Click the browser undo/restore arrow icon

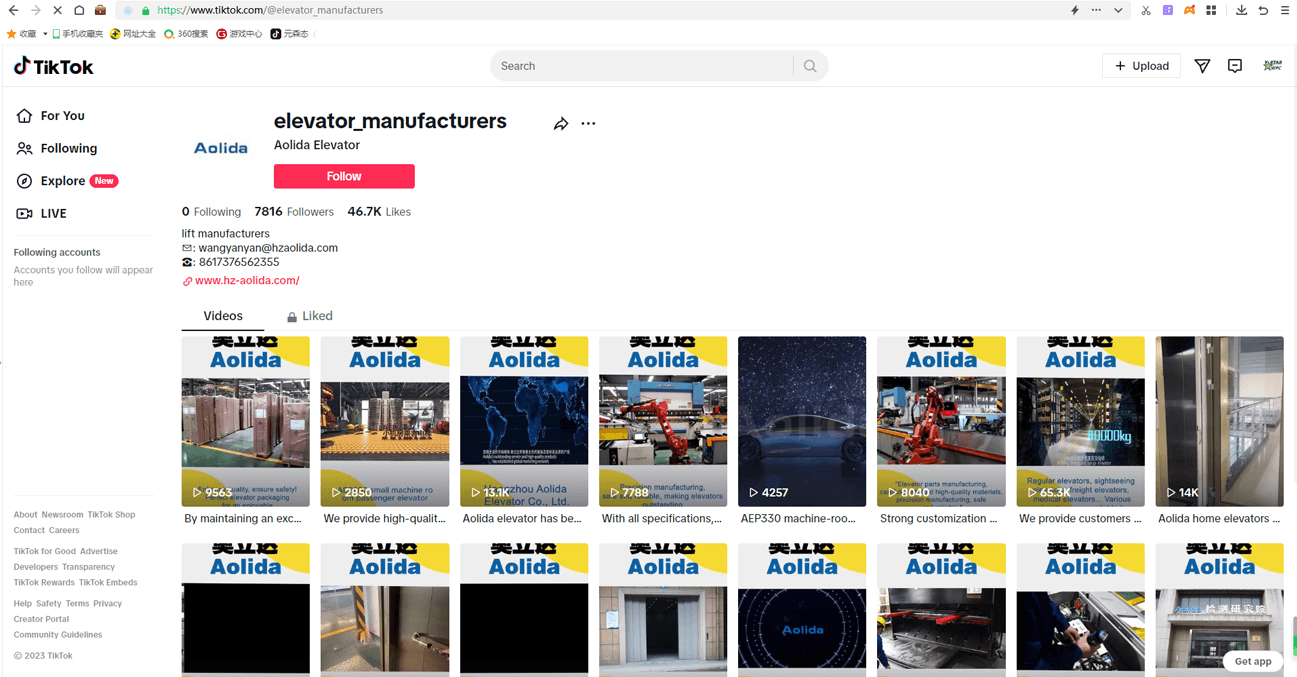coord(1263,10)
